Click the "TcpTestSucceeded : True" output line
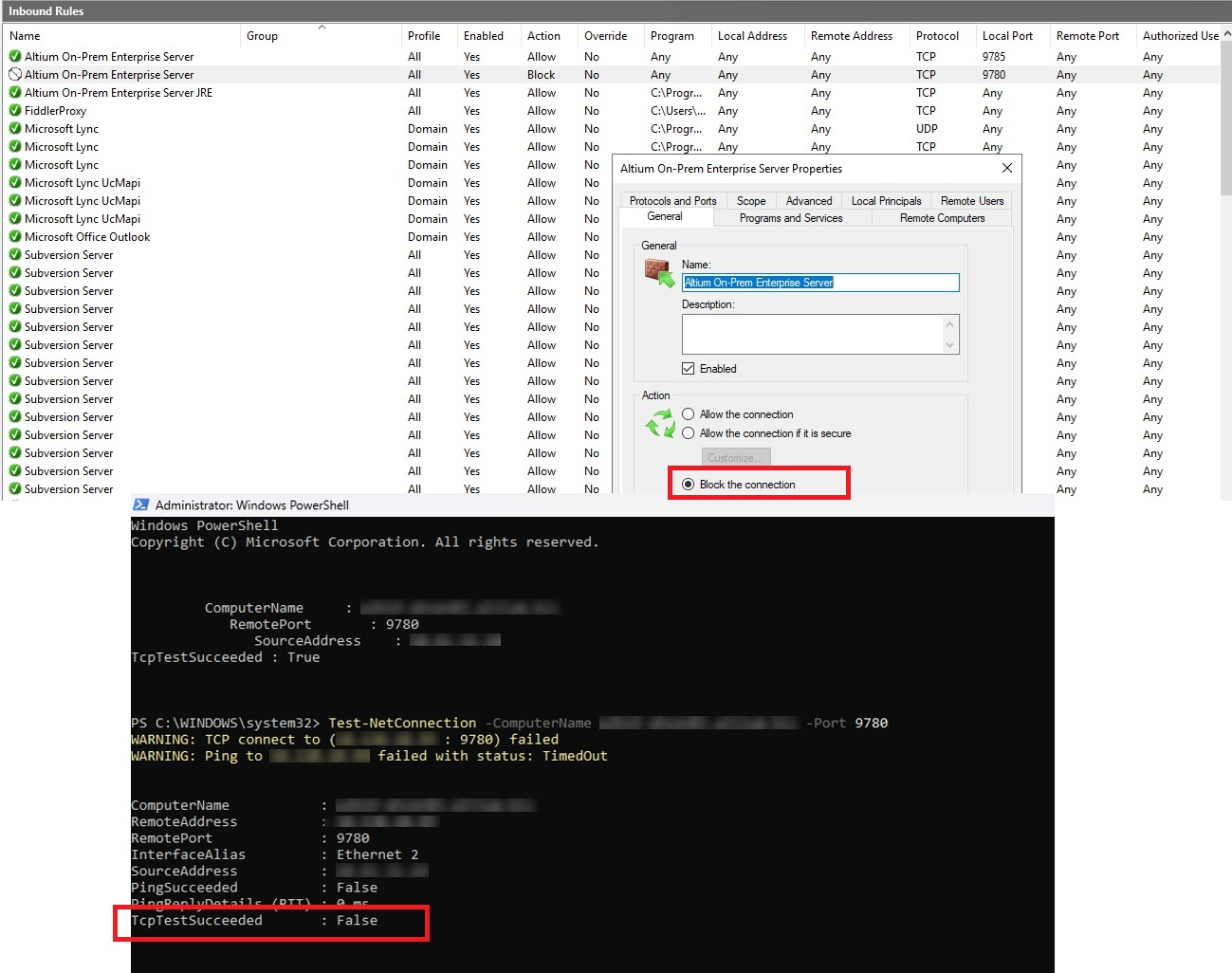The width and height of the screenshot is (1232, 973). 226,657
